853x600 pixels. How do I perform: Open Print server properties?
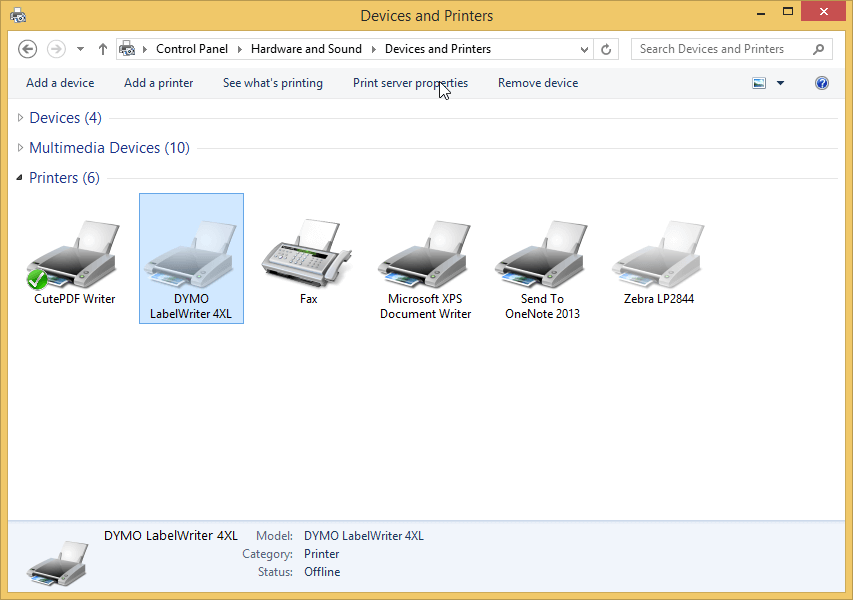click(x=410, y=83)
